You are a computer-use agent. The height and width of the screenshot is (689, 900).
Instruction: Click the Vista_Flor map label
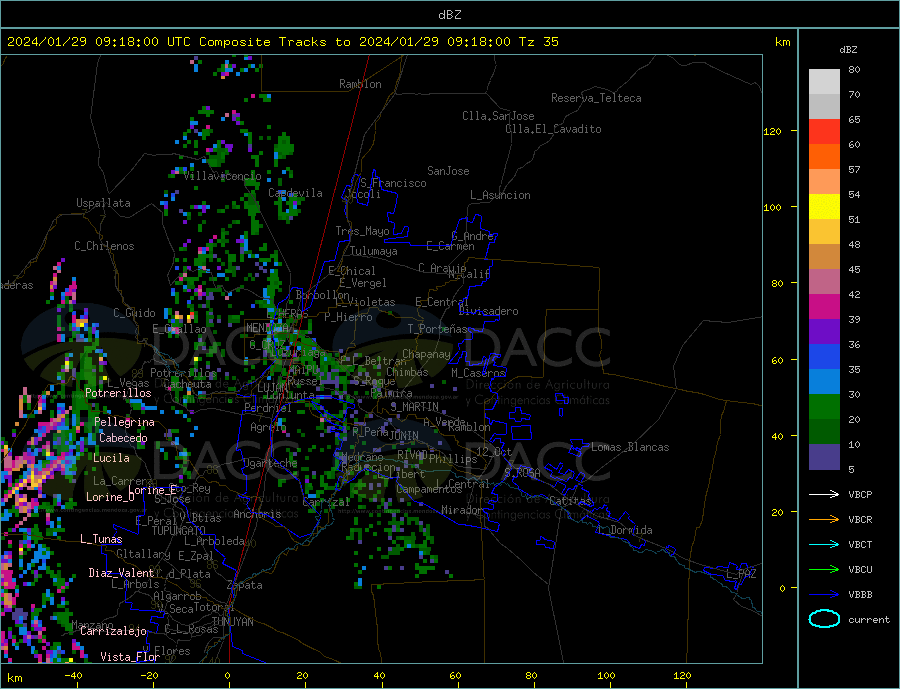pos(130,657)
